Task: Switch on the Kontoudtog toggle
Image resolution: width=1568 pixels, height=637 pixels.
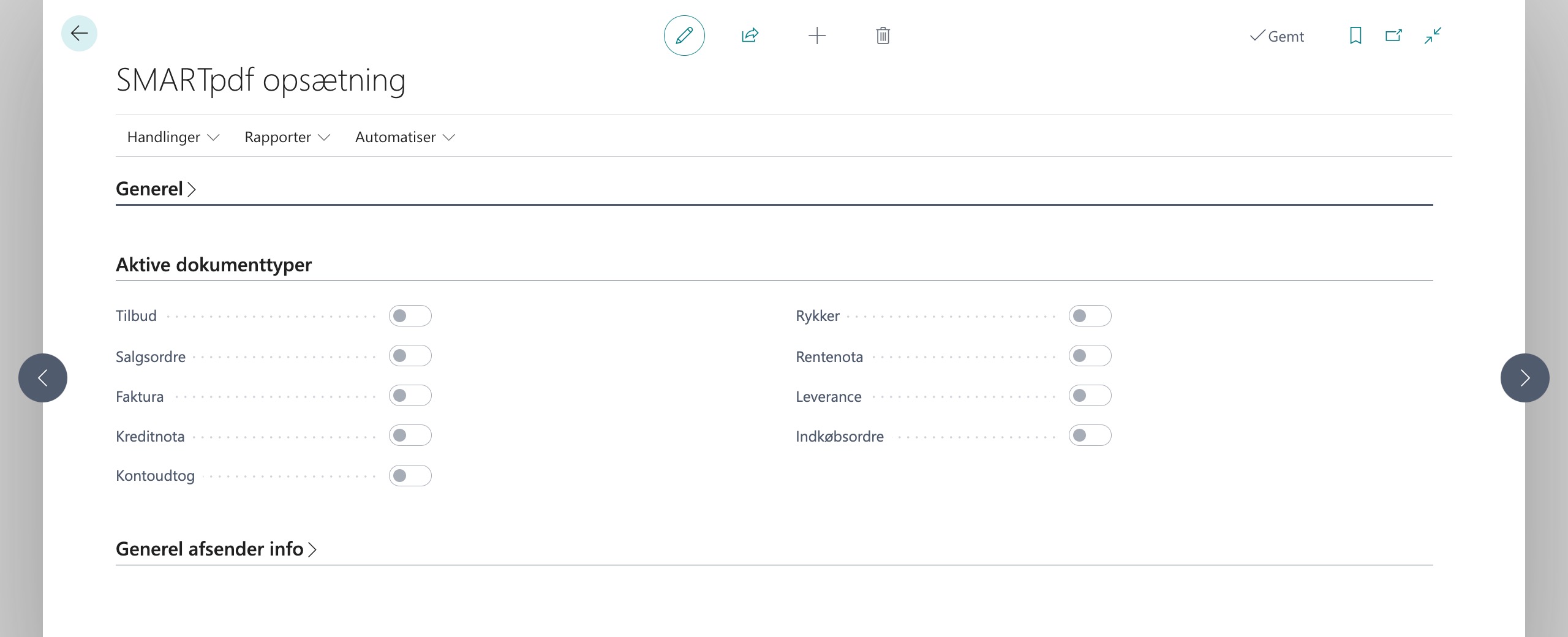Action: pos(410,476)
